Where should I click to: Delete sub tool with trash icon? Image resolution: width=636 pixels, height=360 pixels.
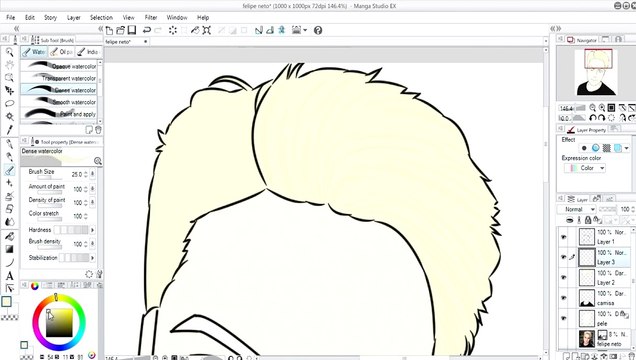(98, 129)
